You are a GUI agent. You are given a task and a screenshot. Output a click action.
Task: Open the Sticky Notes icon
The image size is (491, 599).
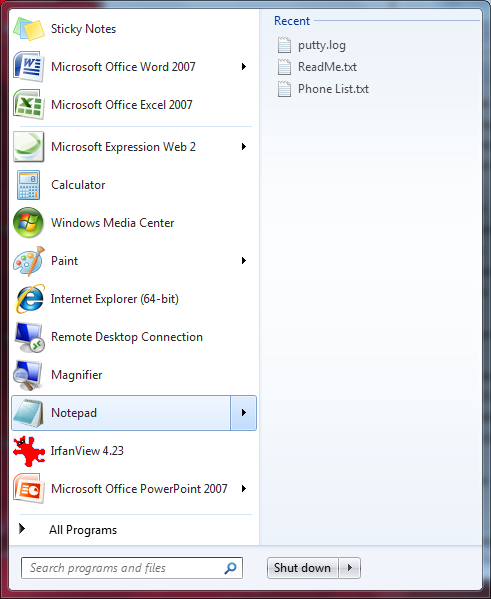click(29, 29)
